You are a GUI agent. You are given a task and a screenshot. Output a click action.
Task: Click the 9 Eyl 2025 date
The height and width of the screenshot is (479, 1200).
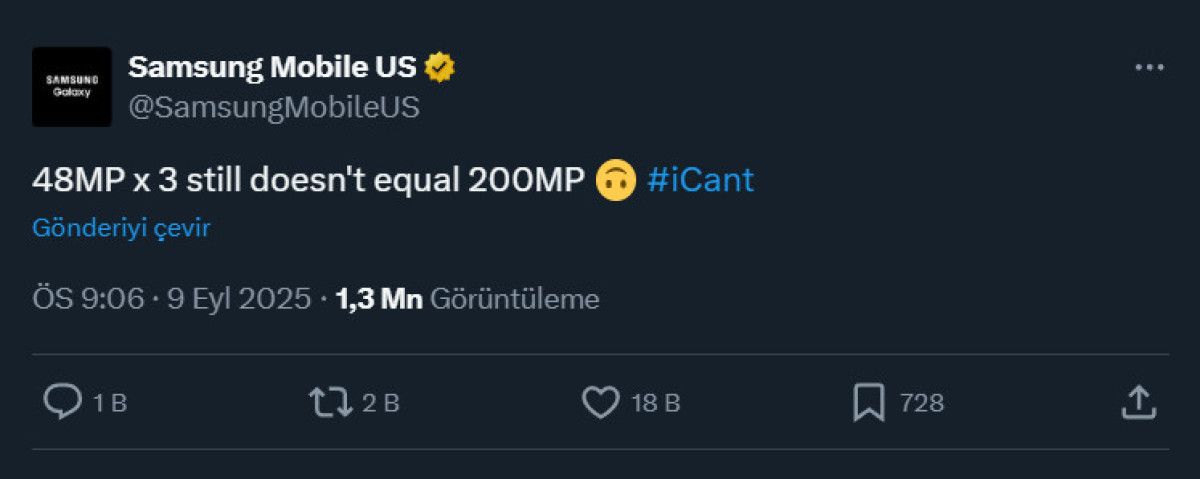point(239,298)
